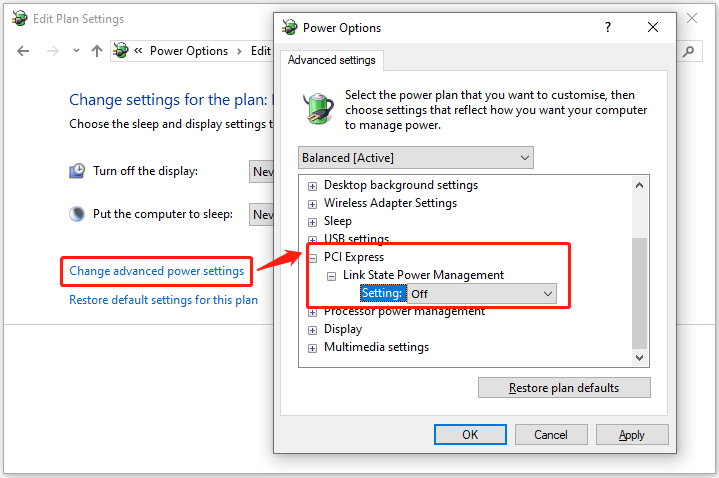Close the Edit Plan Settings window
The image size is (719, 478).
692,18
